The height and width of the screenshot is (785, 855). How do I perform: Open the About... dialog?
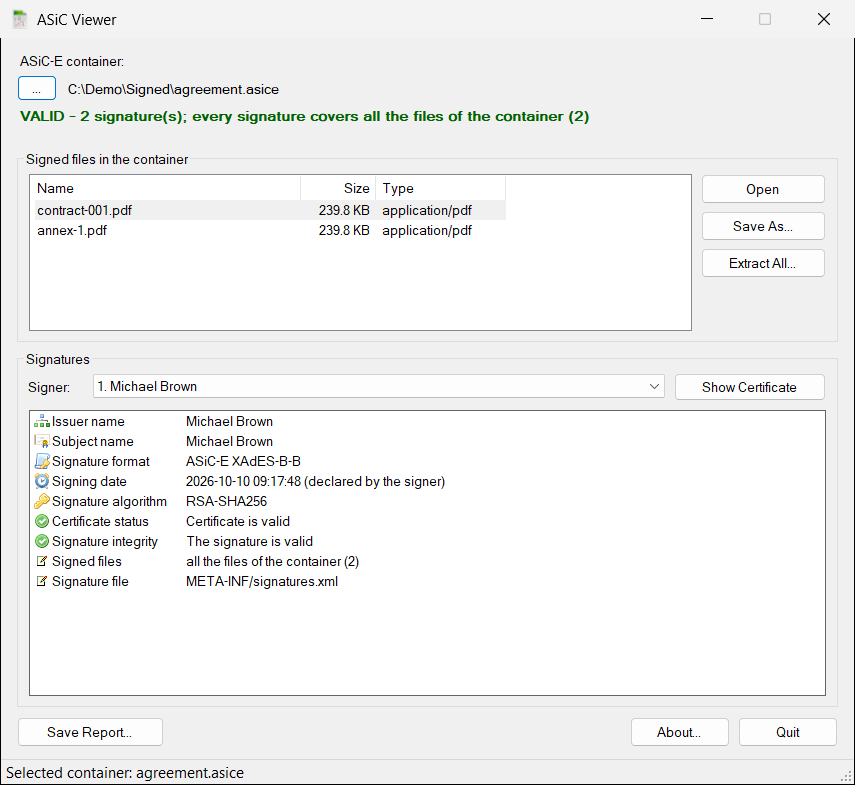(679, 732)
